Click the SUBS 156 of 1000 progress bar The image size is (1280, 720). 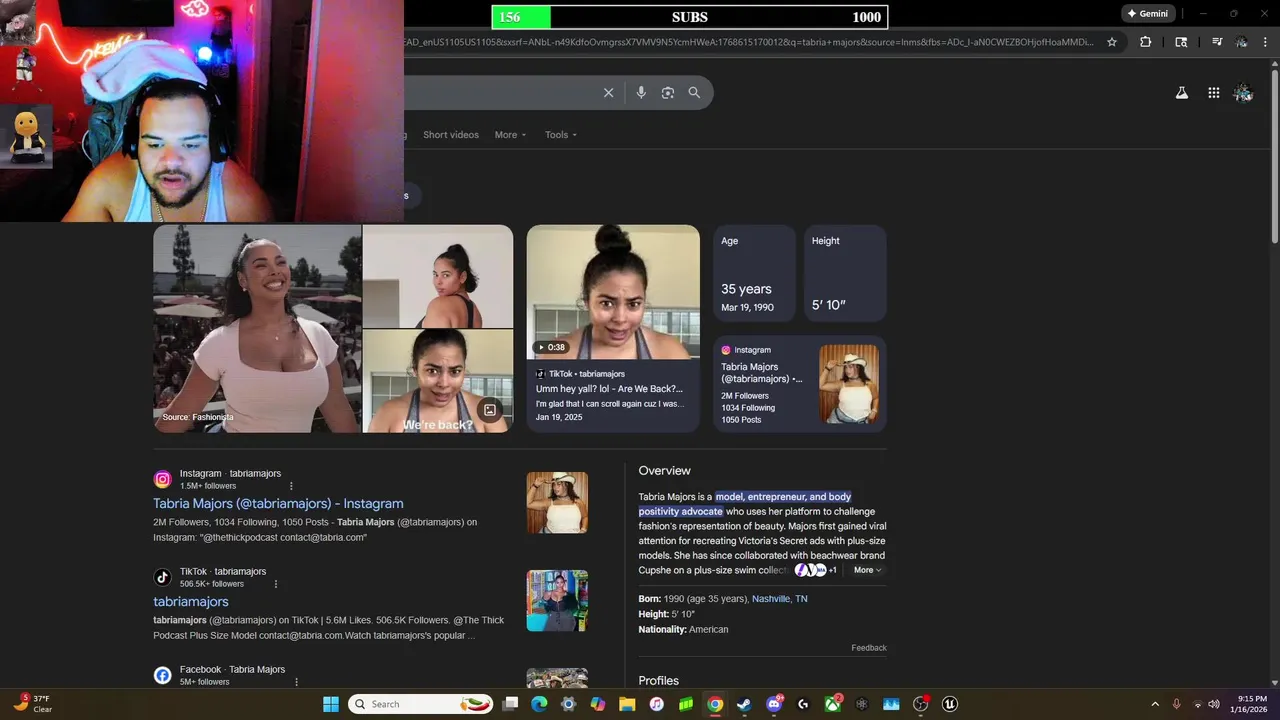(690, 17)
